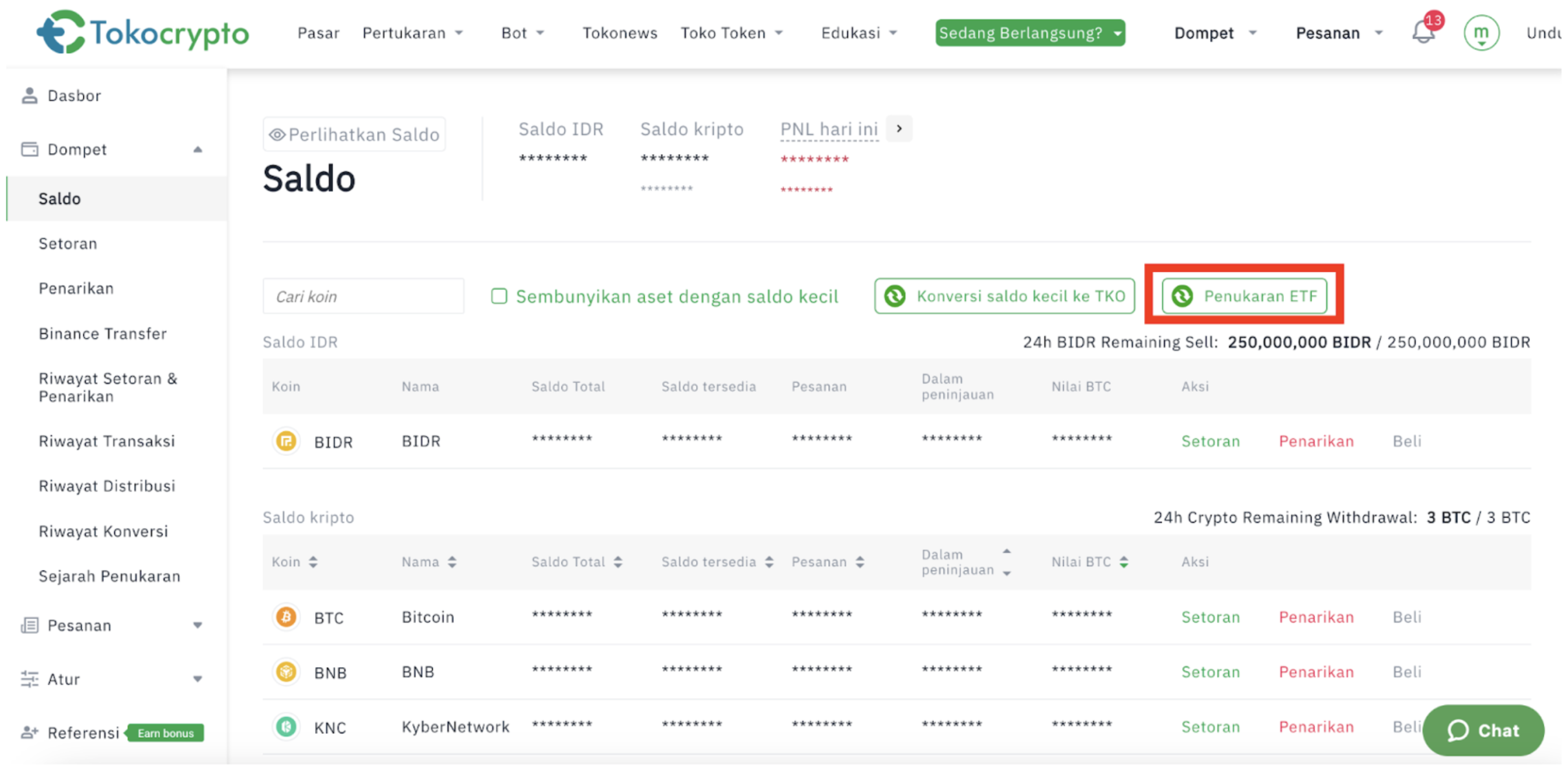This screenshot has height=772, width=1568.
Task: Click Penarikan for the BTC row
Action: click(x=1316, y=617)
